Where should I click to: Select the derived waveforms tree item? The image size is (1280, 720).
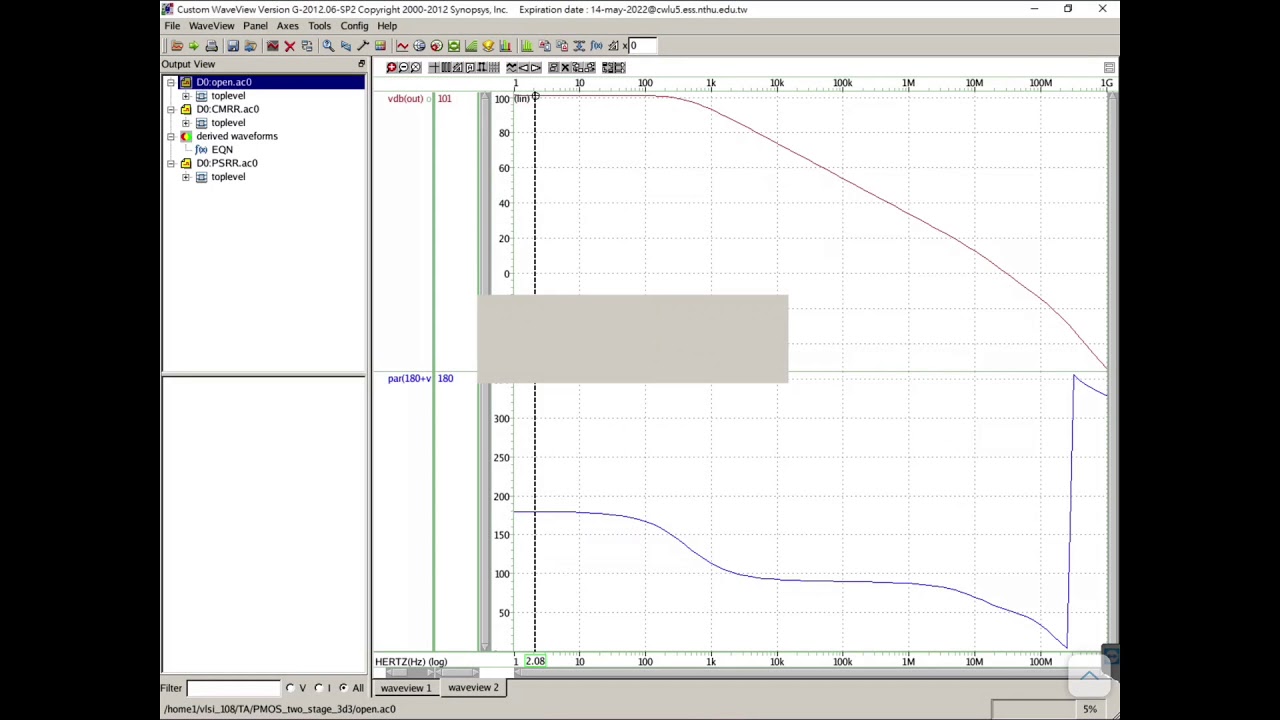click(x=237, y=136)
